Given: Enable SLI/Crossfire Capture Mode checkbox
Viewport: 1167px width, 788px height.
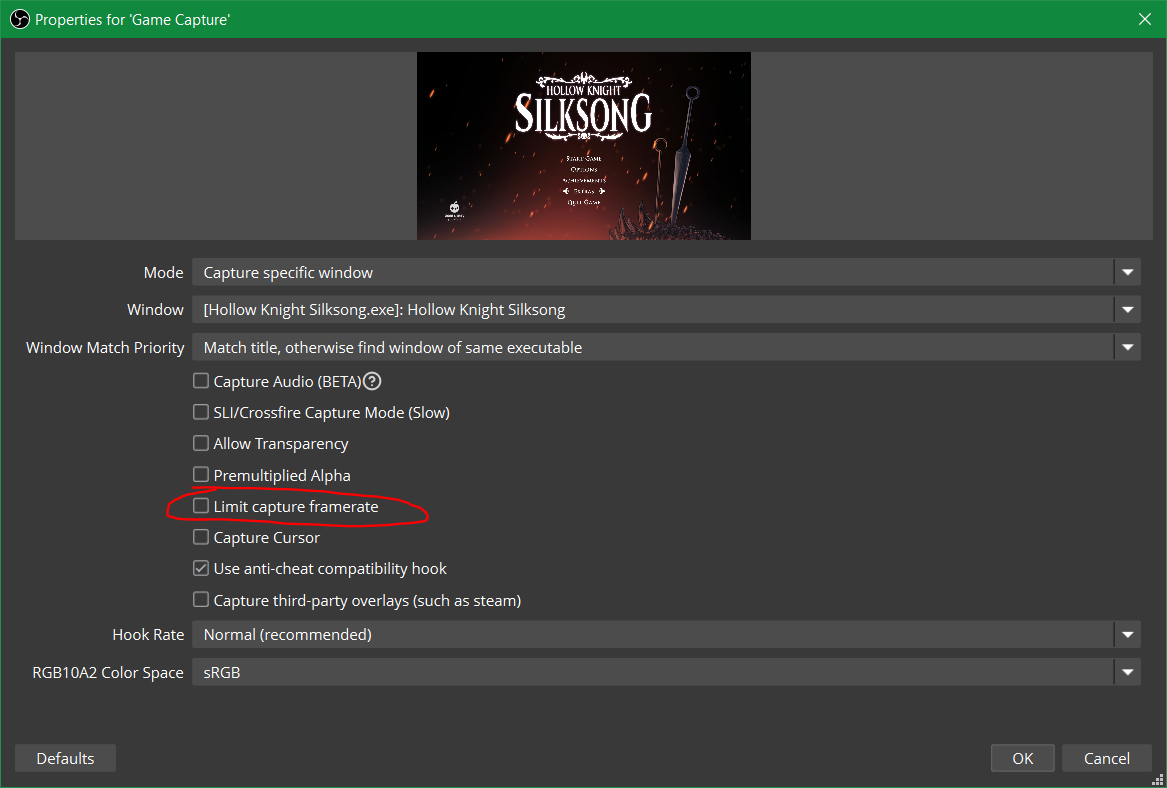Looking at the screenshot, I should pyautogui.click(x=201, y=412).
